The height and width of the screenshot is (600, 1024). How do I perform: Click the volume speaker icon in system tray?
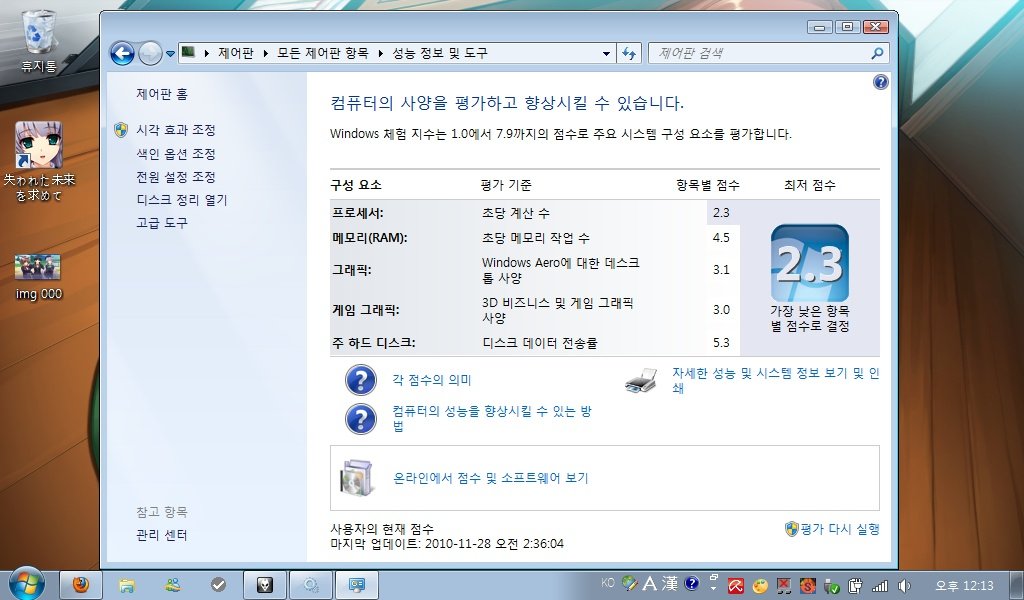point(904,585)
